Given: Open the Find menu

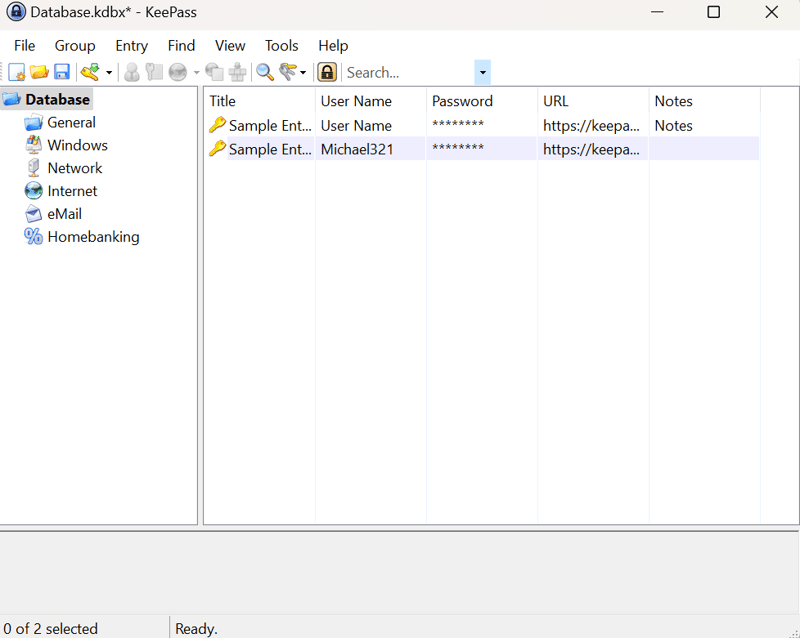Looking at the screenshot, I should pyautogui.click(x=182, y=45).
